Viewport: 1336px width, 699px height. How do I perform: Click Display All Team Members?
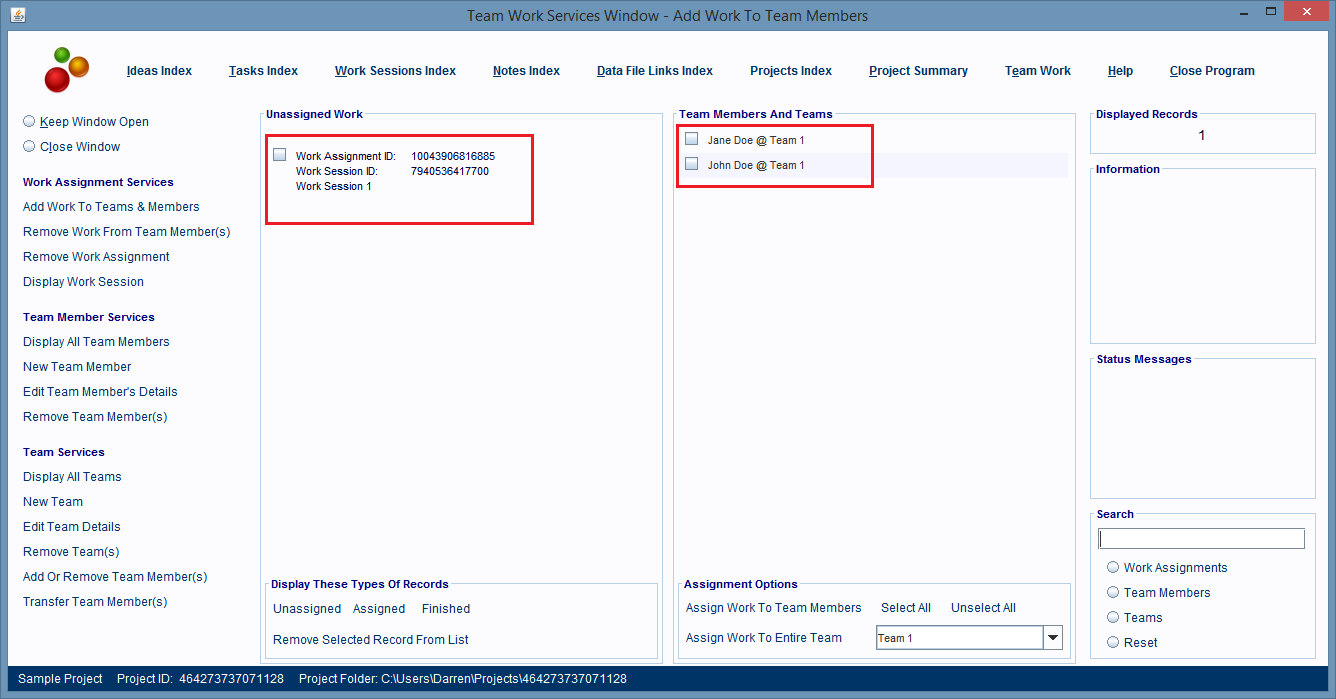[96, 342]
